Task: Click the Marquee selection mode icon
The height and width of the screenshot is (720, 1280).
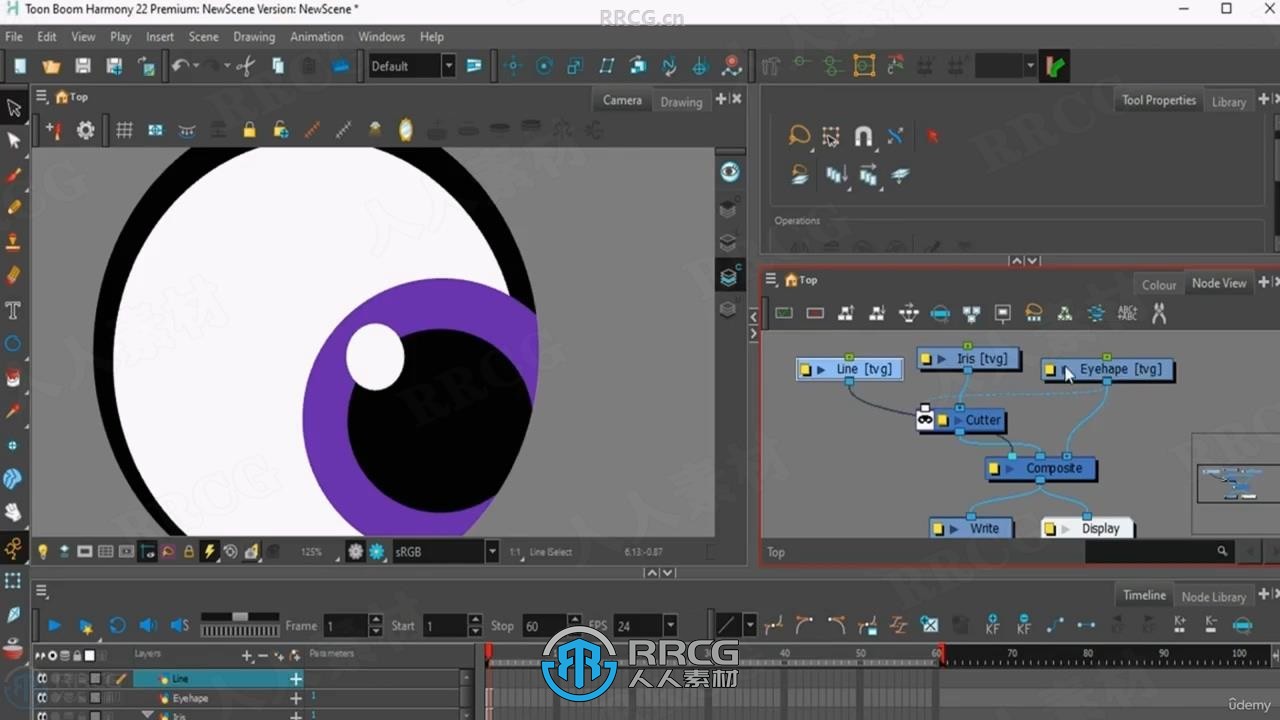Action: [831, 136]
